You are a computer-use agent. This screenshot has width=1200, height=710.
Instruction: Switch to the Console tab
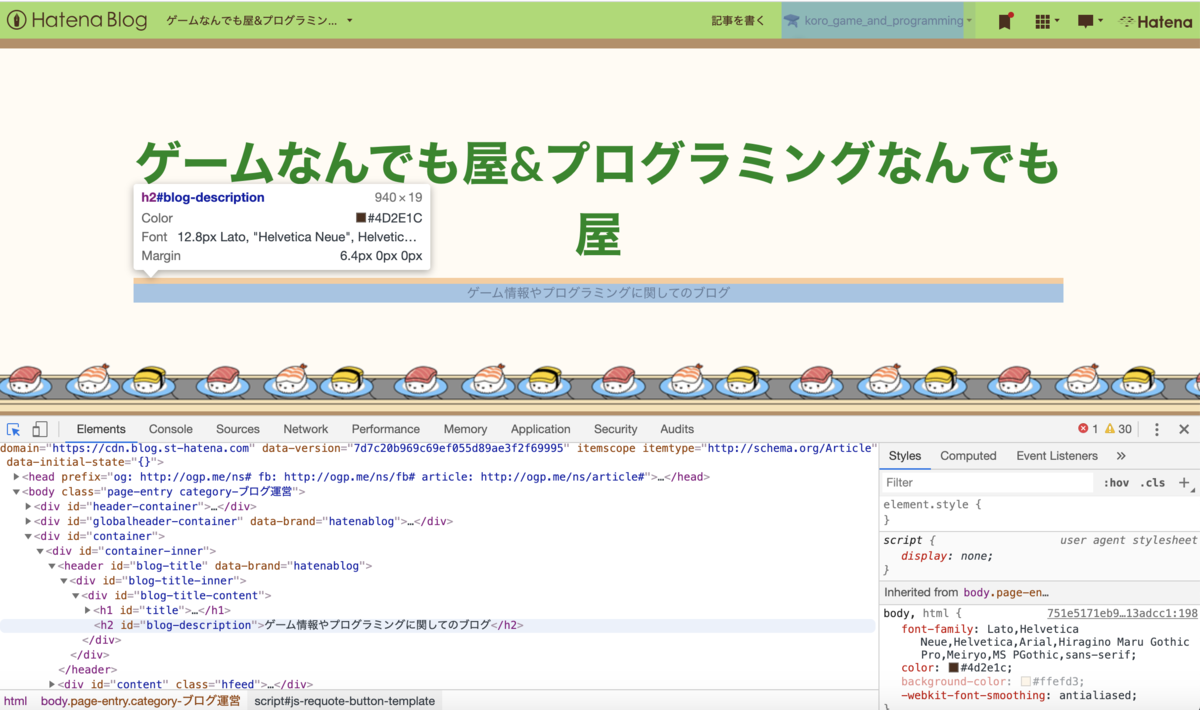tap(171, 429)
